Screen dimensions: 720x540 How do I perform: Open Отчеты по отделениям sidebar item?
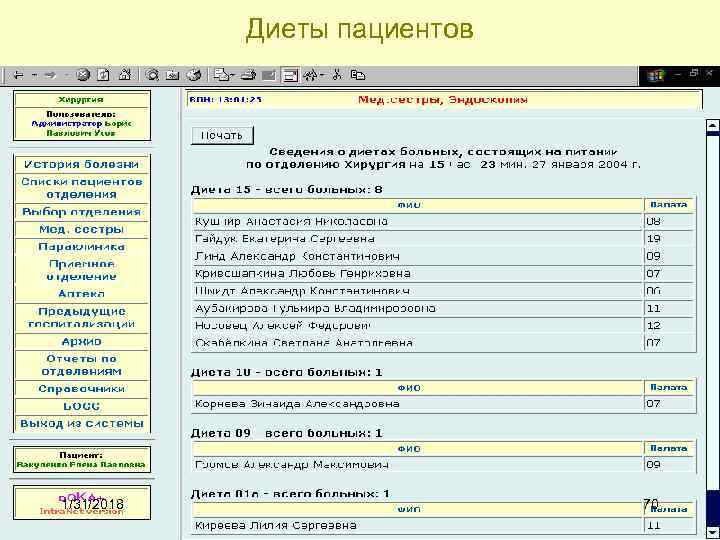coord(81,365)
